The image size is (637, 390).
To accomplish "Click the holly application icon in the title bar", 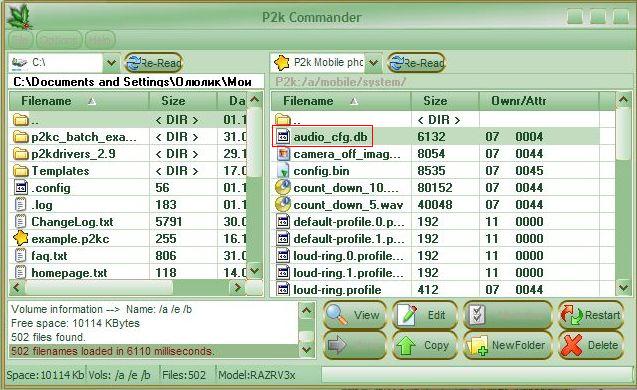I will point(19,17).
